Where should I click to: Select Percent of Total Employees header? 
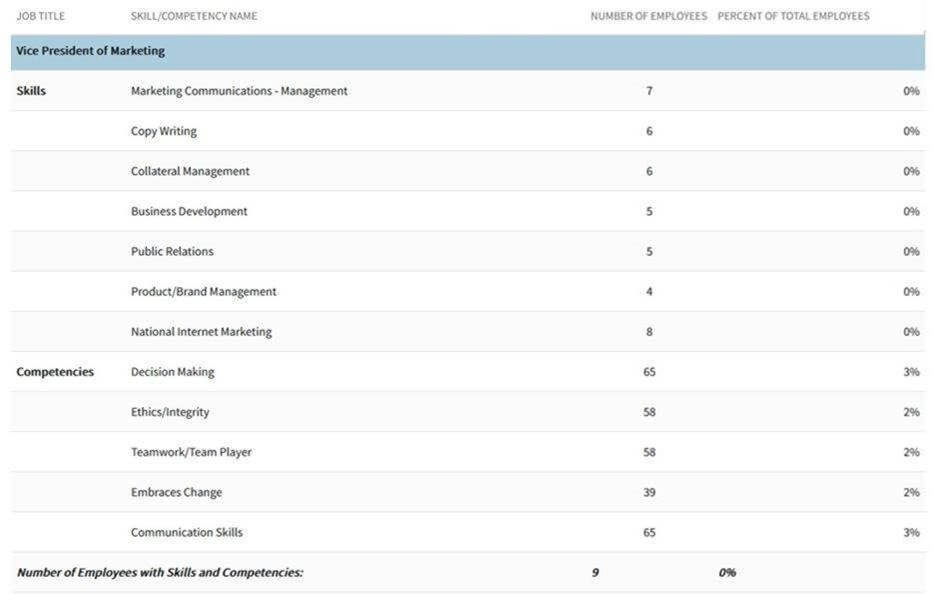pos(793,16)
